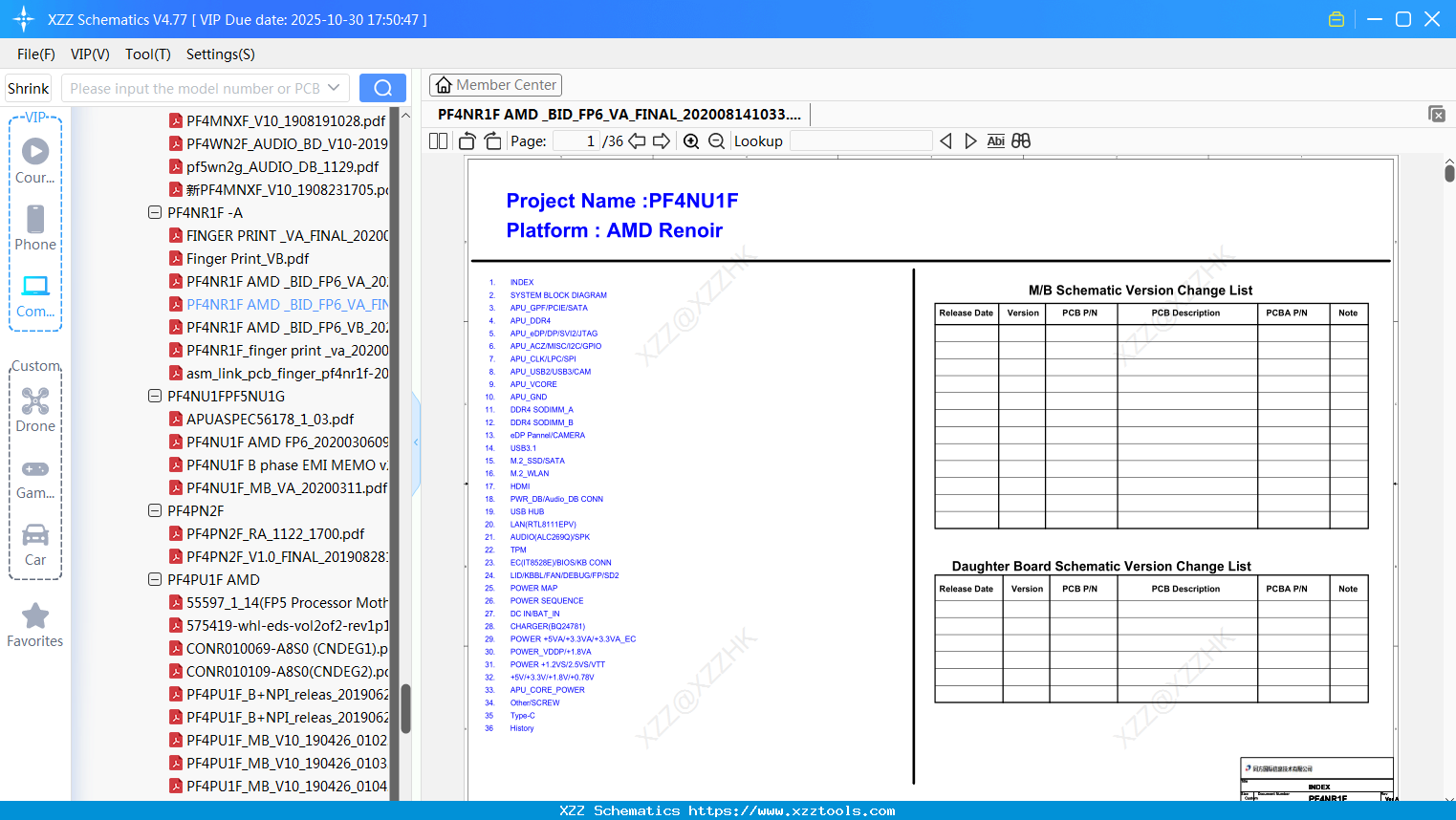Select the PF4NR1F AMD _BID_FP6_VA_FINAL document tab
Viewport: 1456px width, 820px height.
pyautogui.click(x=619, y=114)
